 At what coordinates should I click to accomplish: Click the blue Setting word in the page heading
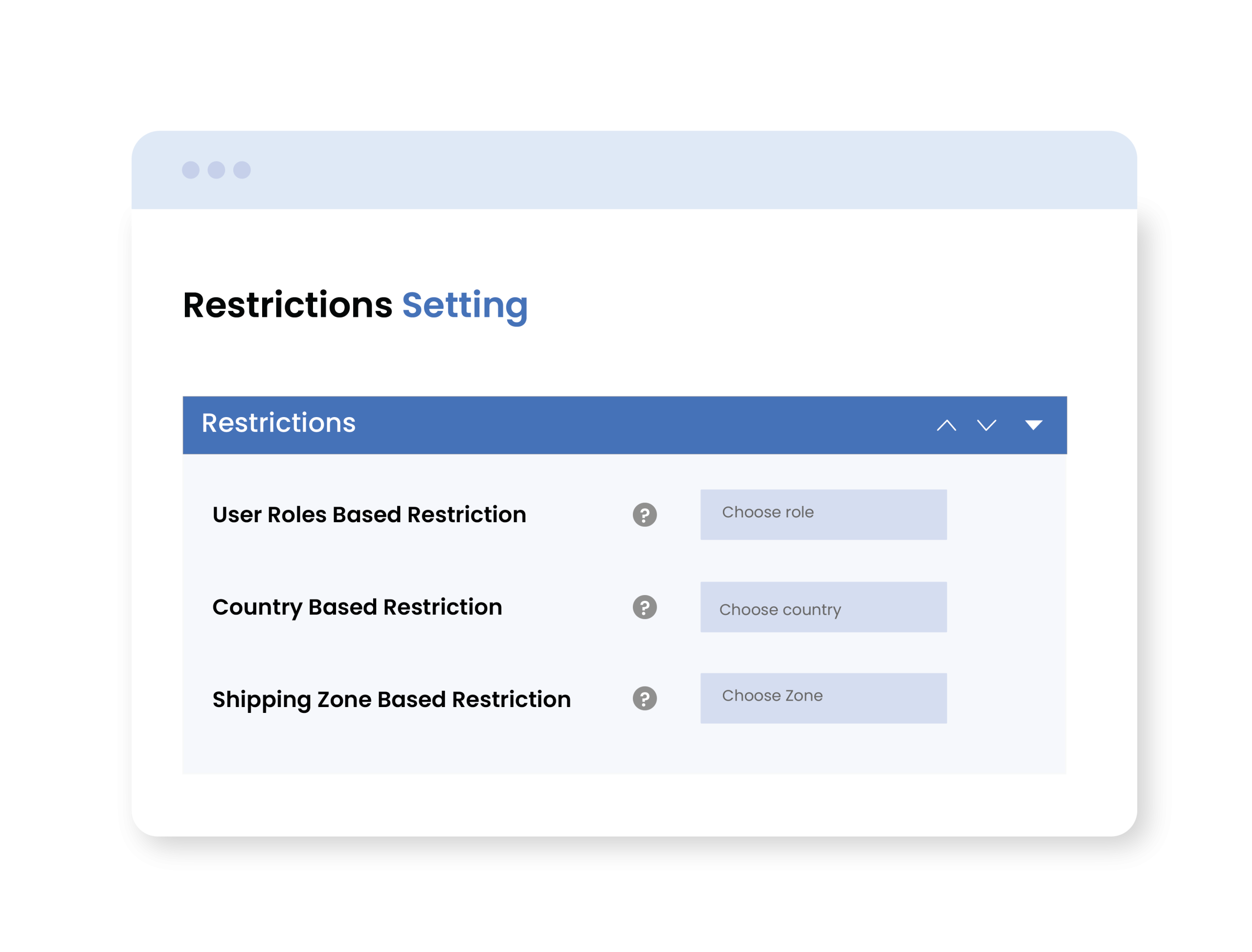pyautogui.click(x=465, y=306)
